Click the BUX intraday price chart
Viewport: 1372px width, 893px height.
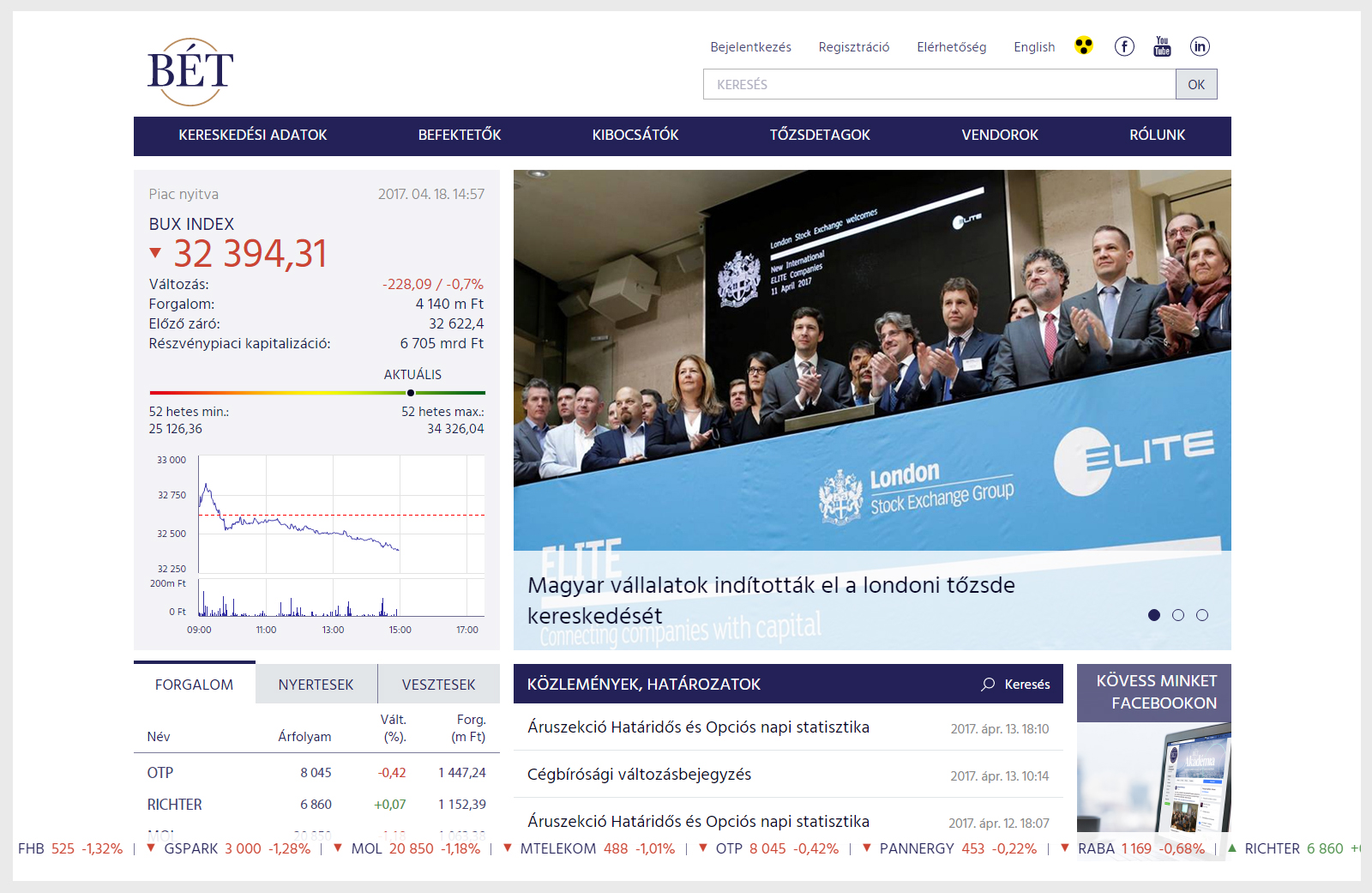341,514
